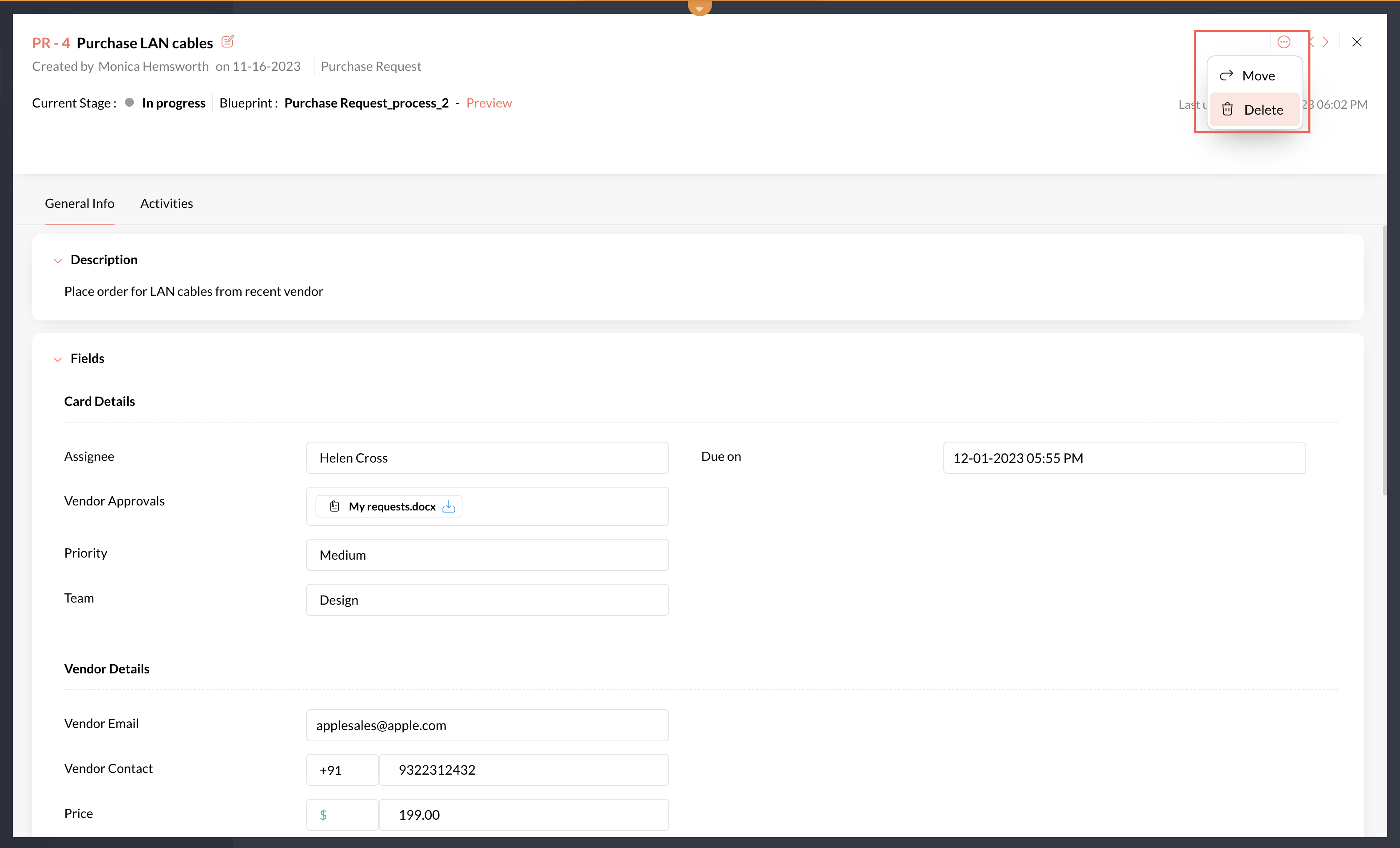Download My requests.docx attachment

click(x=449, y=506)
